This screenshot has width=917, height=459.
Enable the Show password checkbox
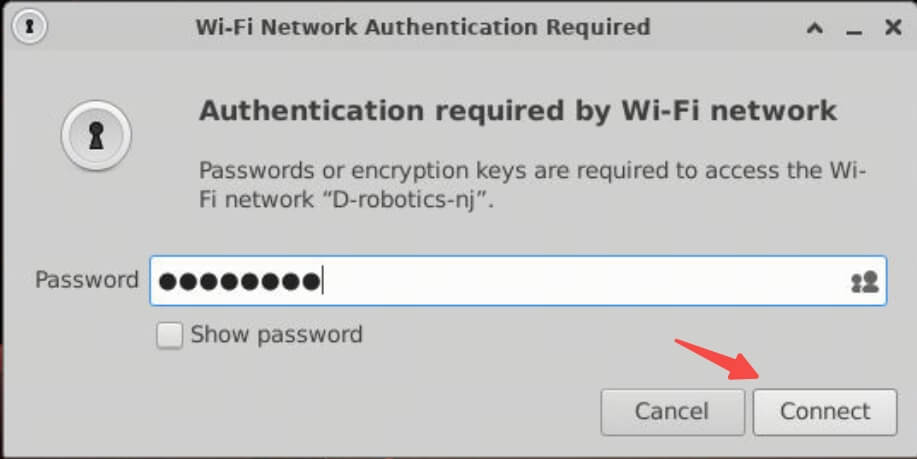170,335
